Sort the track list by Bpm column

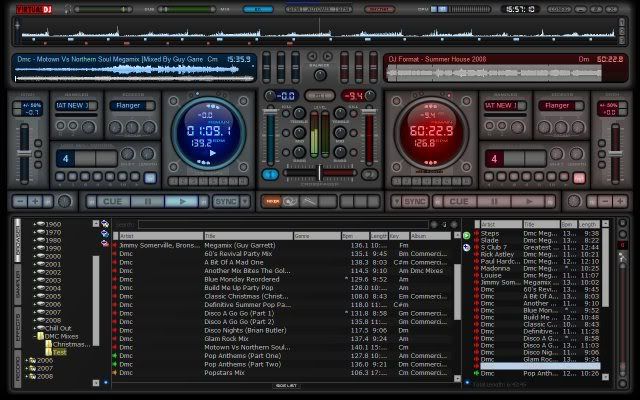point(355,236)
